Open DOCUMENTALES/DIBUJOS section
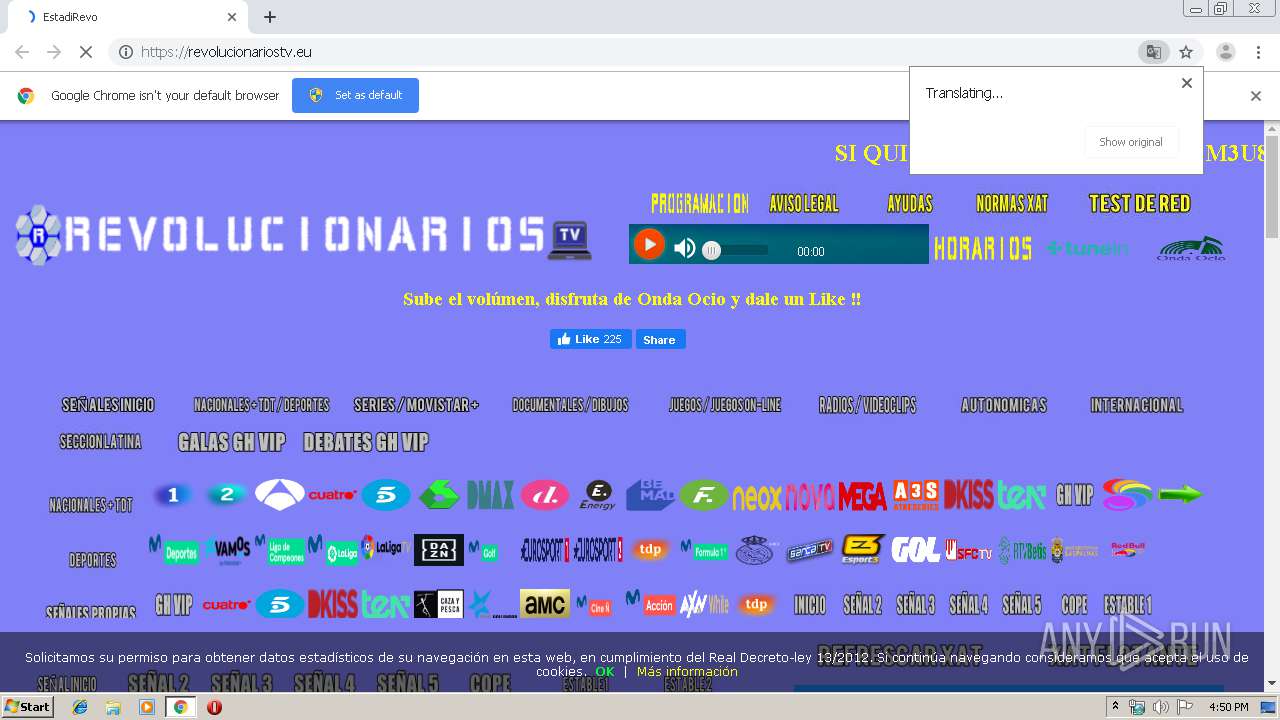 tap(570, 405)
